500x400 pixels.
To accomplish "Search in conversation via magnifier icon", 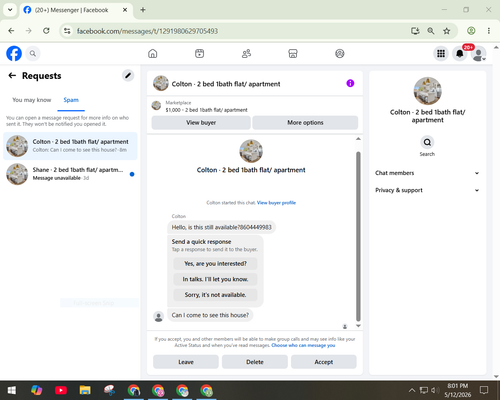I will [x=427, y=142].
